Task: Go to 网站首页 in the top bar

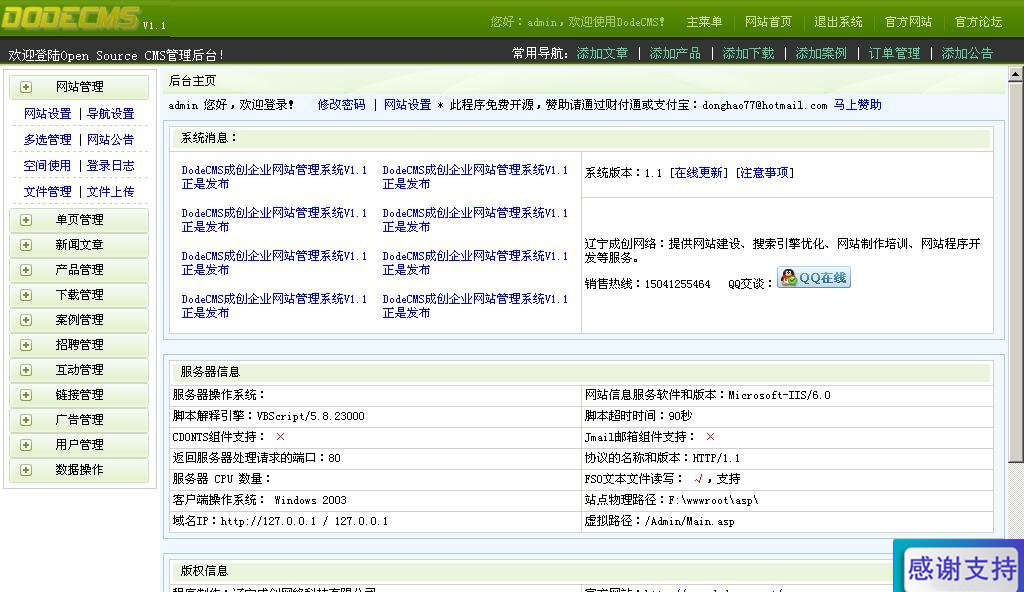Action: pyautogui.click(x=768, y=22)
